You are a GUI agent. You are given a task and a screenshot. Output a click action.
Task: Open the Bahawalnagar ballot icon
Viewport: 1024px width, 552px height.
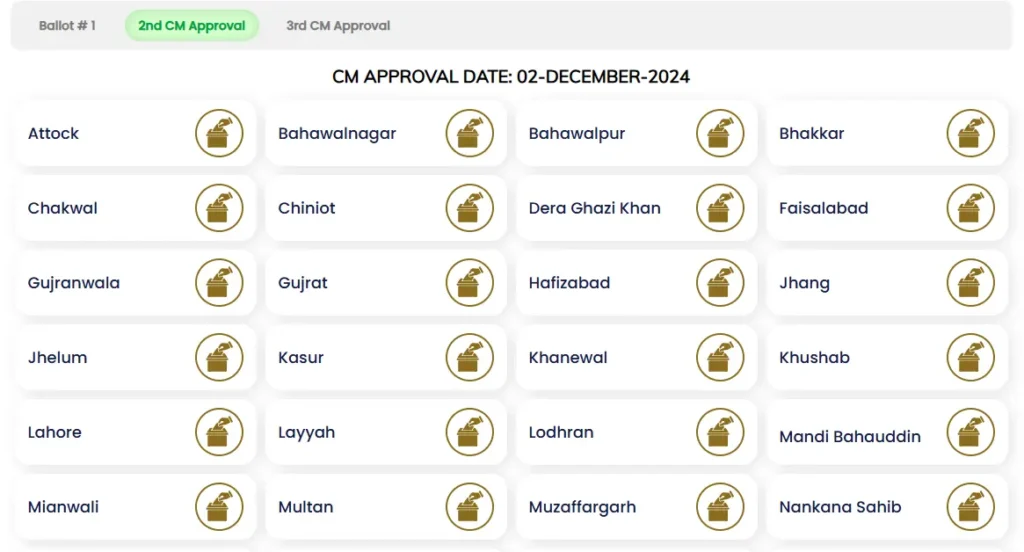click(x=470, y=133)
